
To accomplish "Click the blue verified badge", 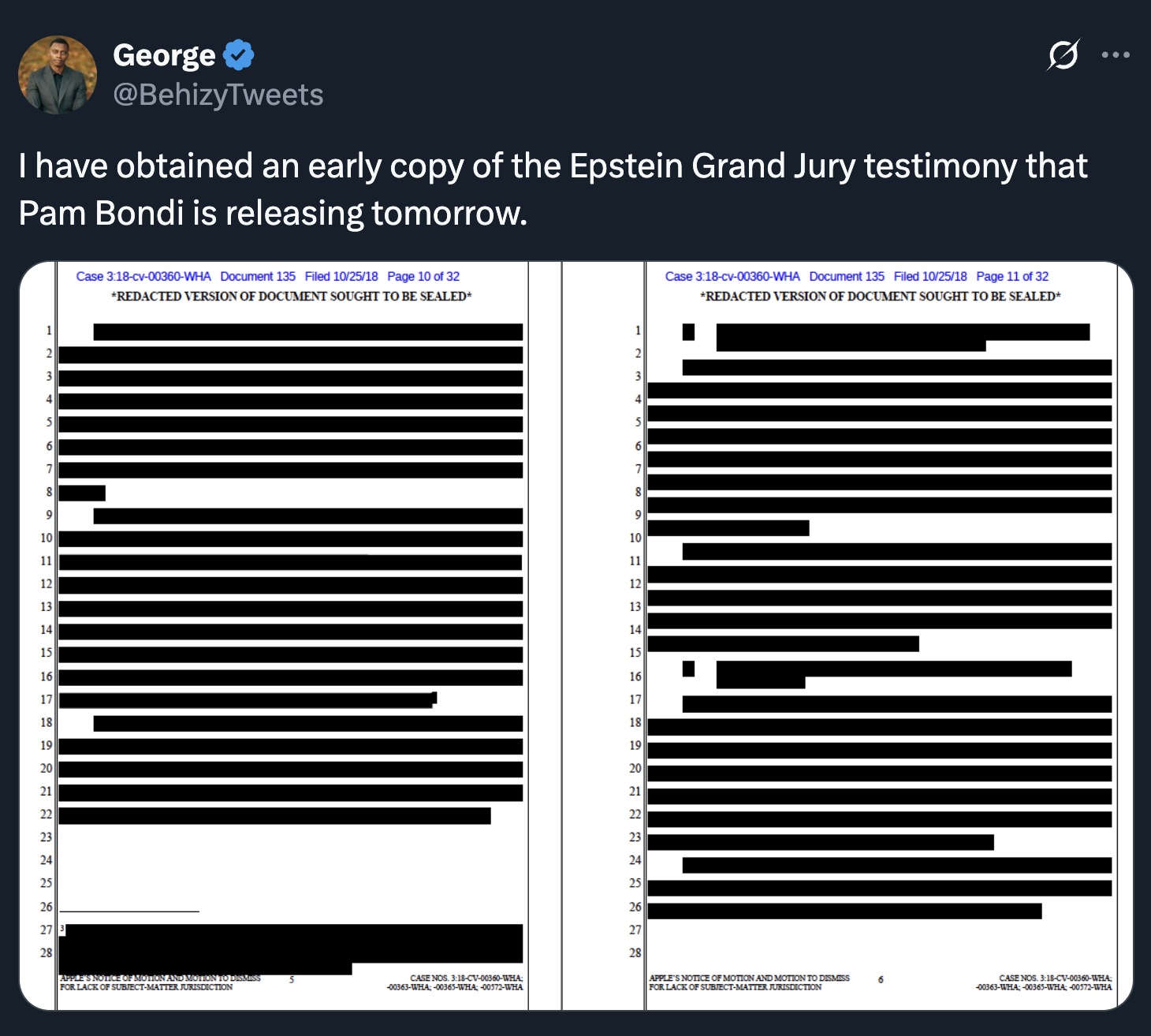I will point(238,55).
